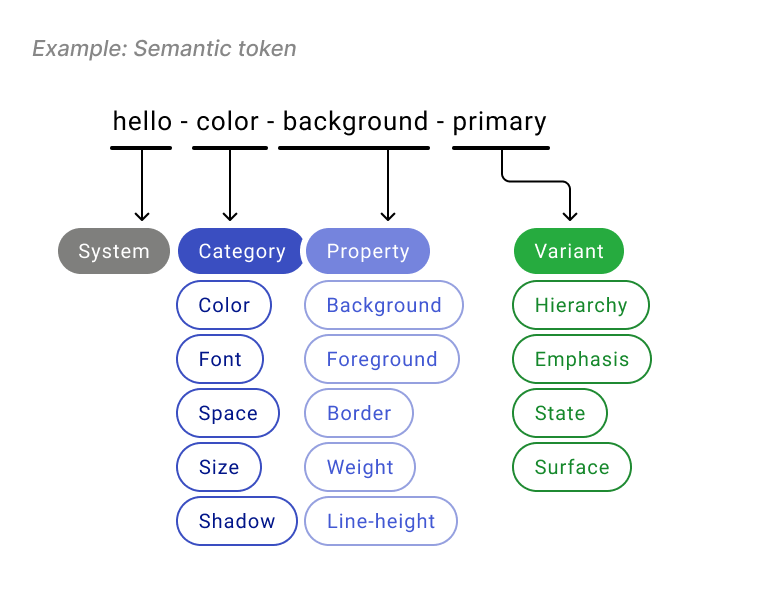This screenshot has height=608, width=776.
Task: Choose the Hierarchy variant chip
Action: click(x=581, y=305)
